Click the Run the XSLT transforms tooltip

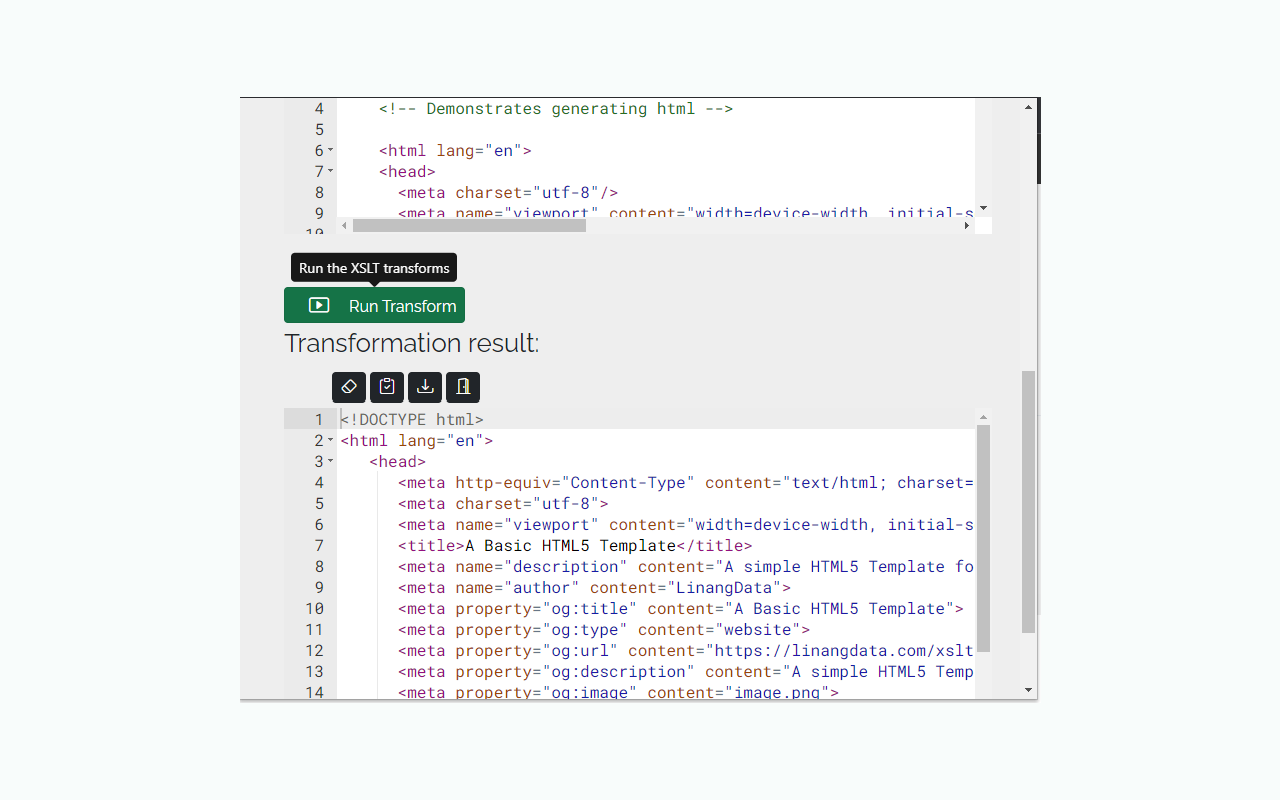pos(373,267)
